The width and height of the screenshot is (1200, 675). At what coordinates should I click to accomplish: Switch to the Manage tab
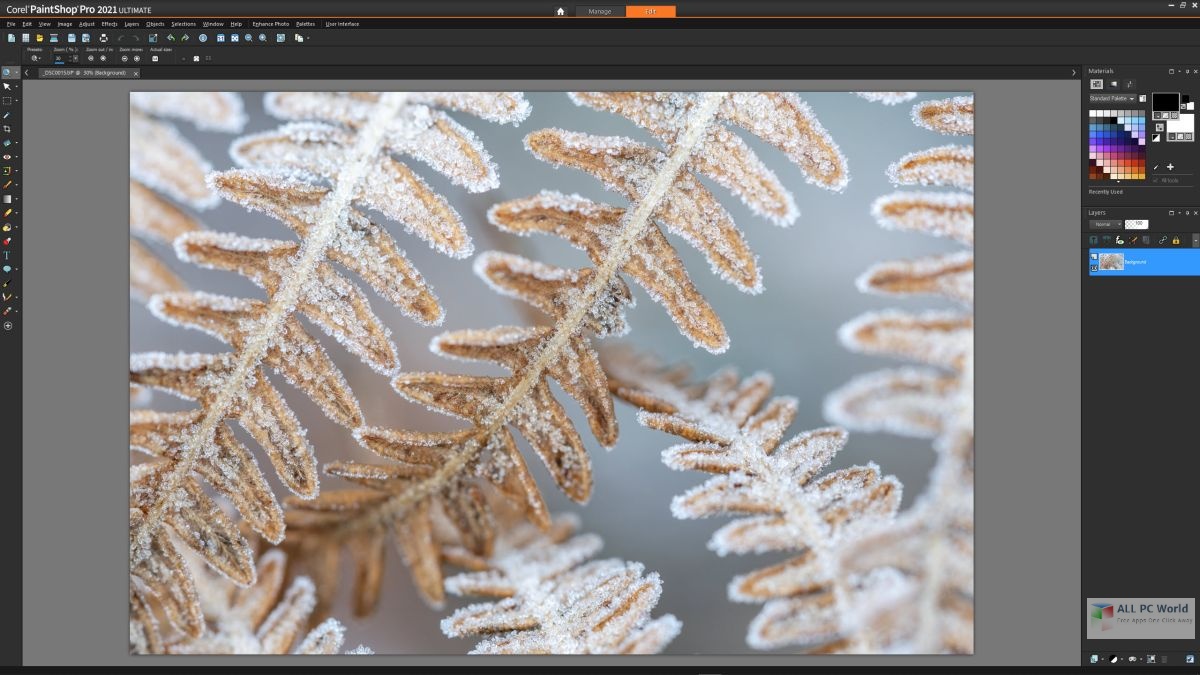coord(600,11)
